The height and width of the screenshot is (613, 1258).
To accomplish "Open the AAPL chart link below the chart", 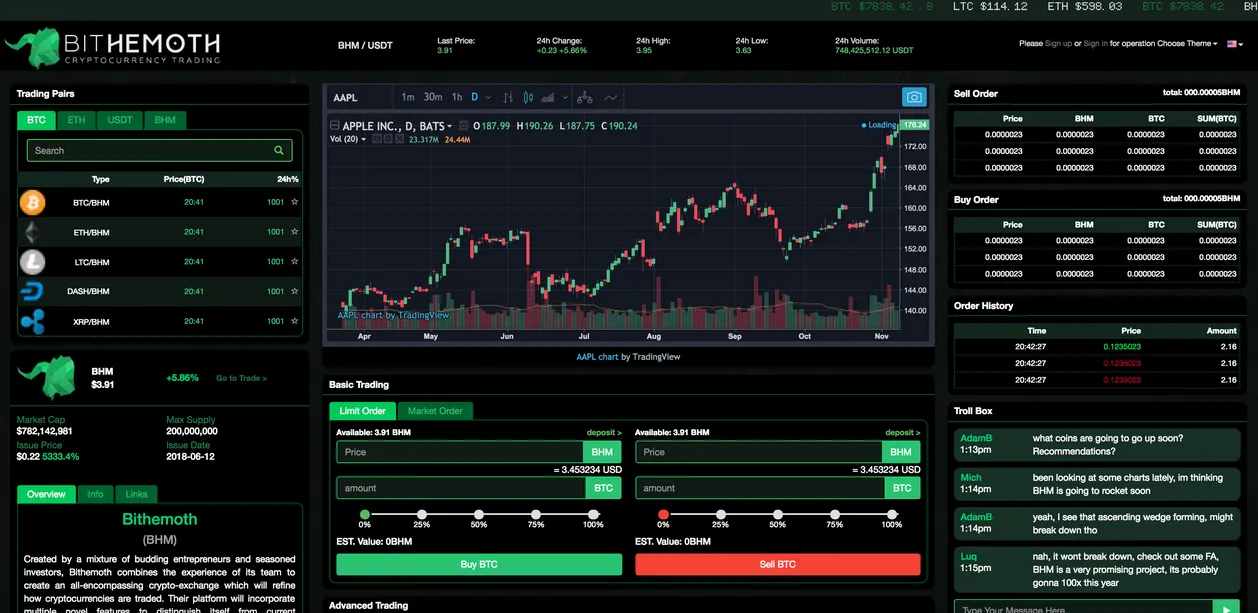I will (x=597, y=357).
